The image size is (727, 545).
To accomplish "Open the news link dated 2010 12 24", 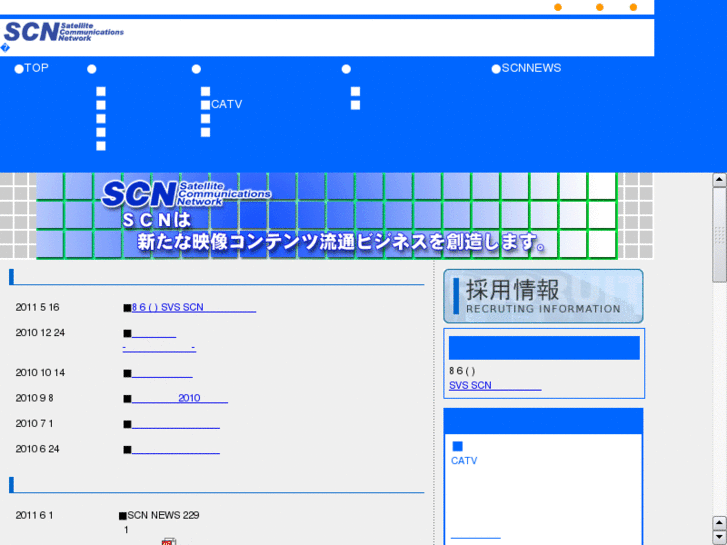I will click(159, 341).
